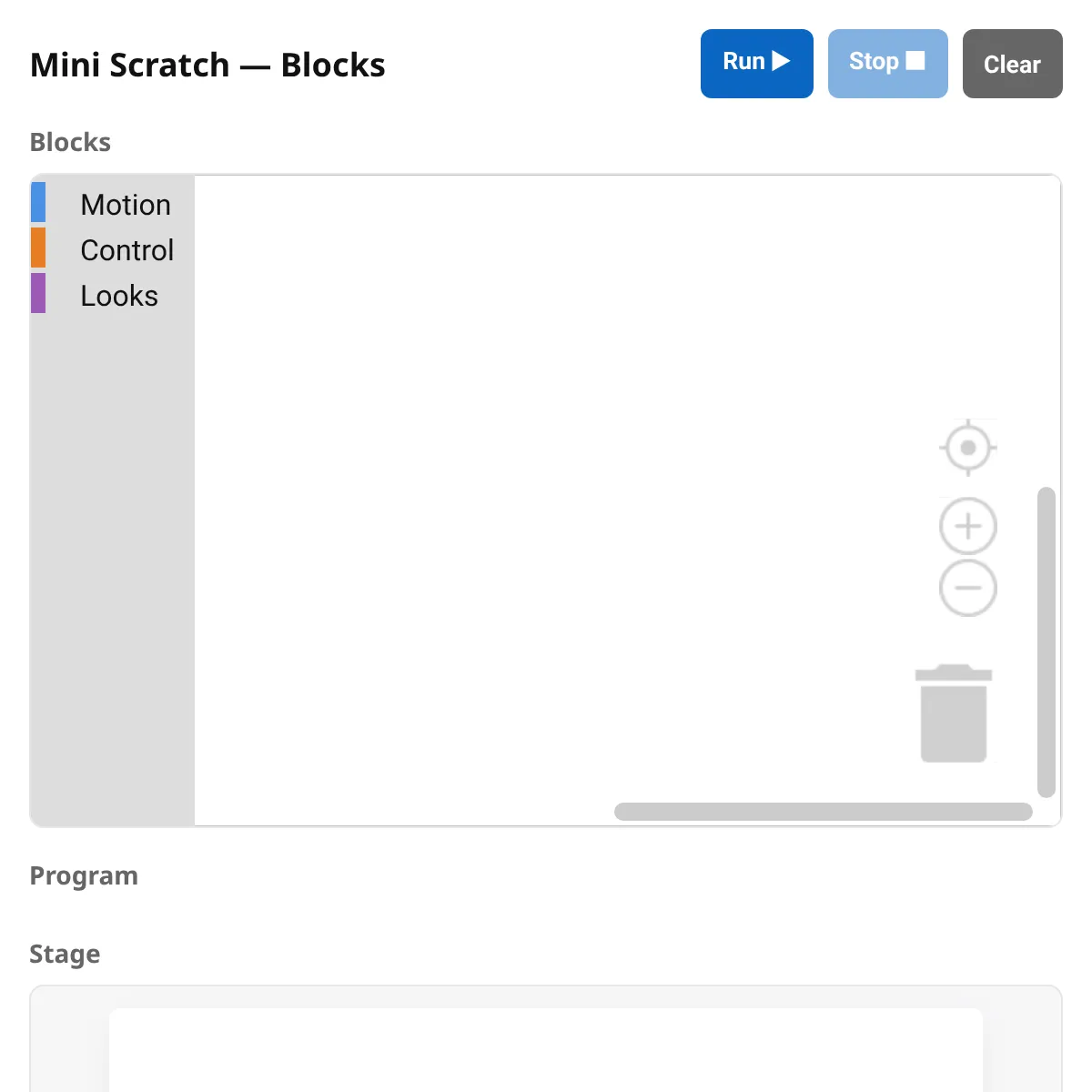Click the workspace vertical scrollbar

click(1046, 642)
